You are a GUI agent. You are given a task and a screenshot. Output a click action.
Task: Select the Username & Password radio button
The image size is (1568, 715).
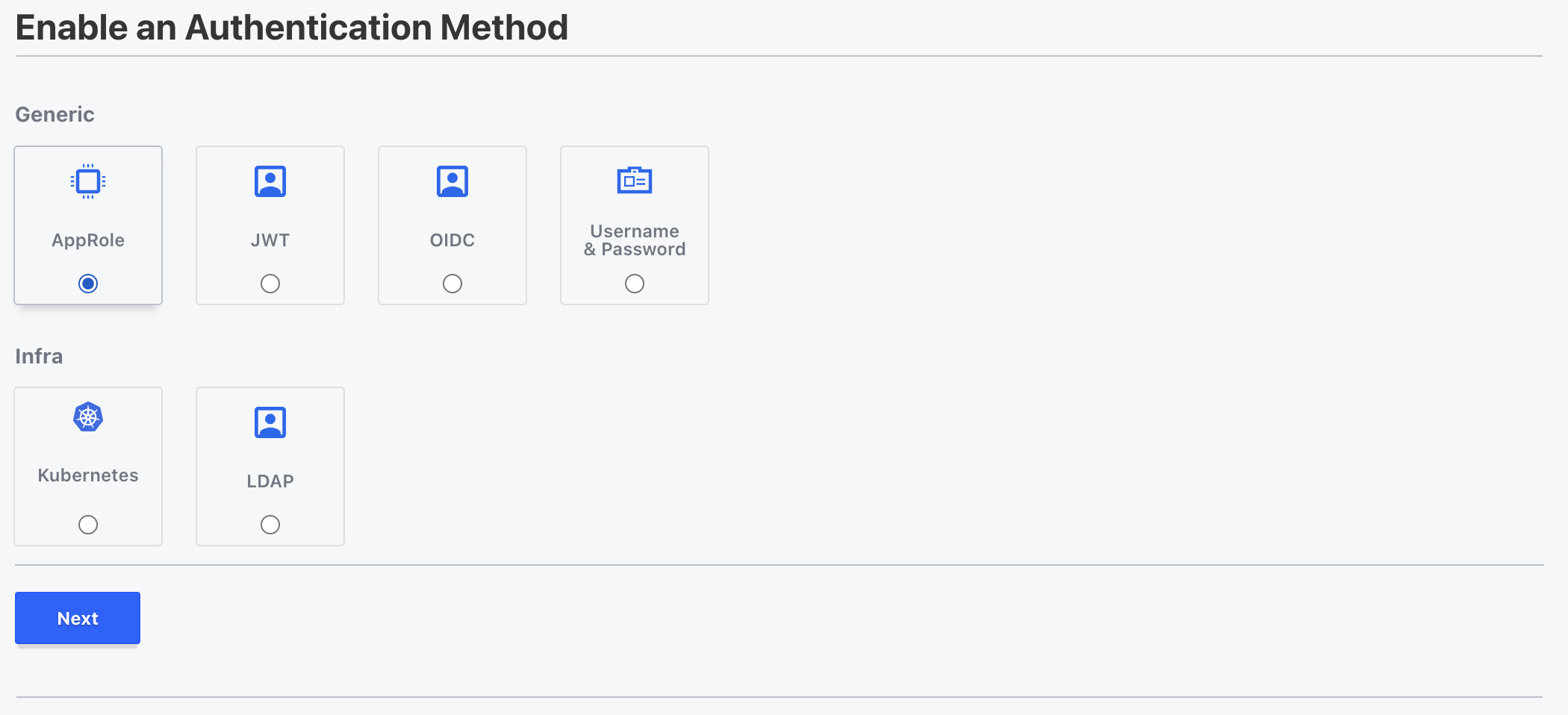point(634,283)
